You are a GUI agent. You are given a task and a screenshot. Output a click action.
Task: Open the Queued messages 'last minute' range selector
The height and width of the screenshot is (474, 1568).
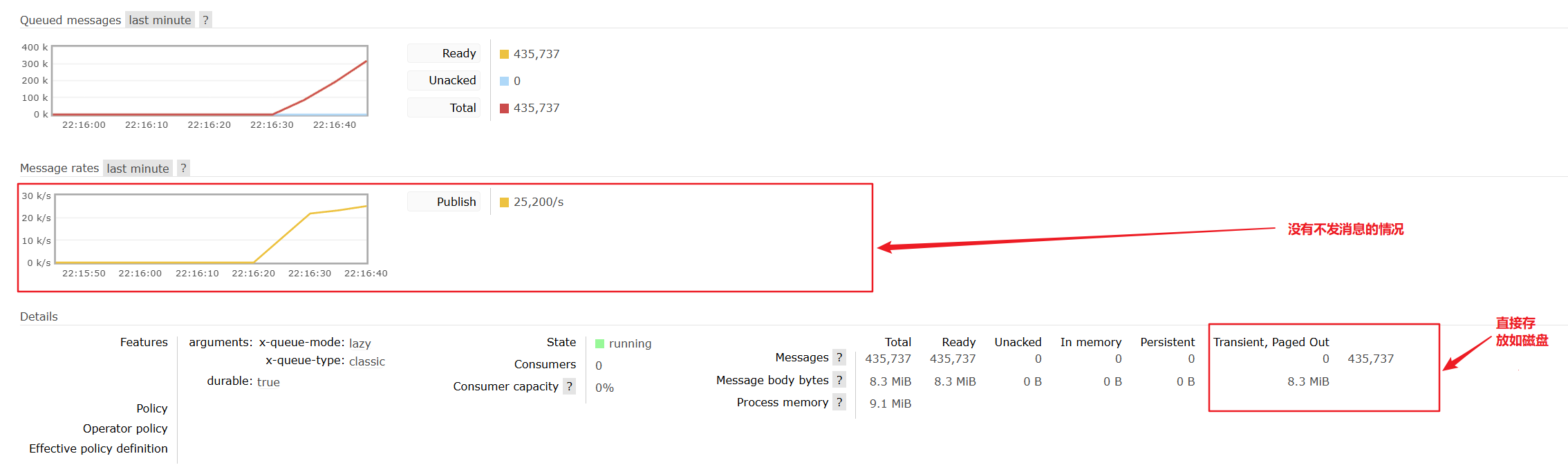point(160,20)
